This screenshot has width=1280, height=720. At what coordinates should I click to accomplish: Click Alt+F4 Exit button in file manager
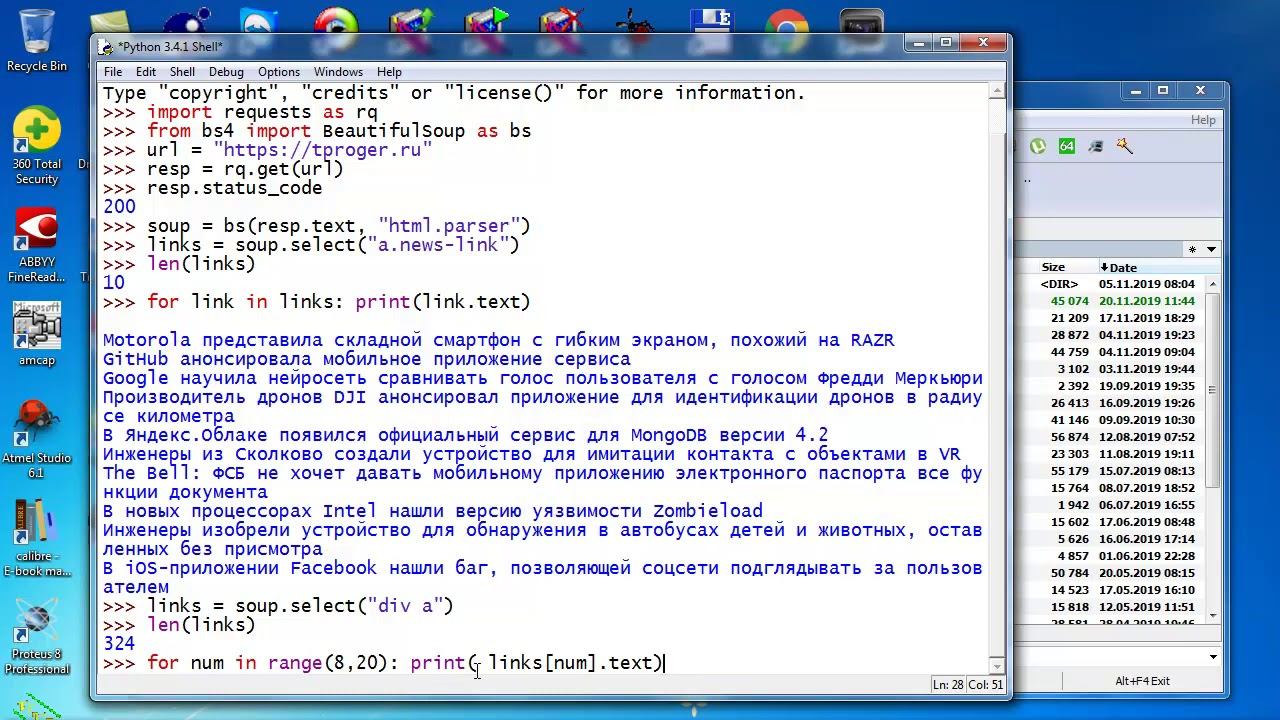tap(1142, 681)
